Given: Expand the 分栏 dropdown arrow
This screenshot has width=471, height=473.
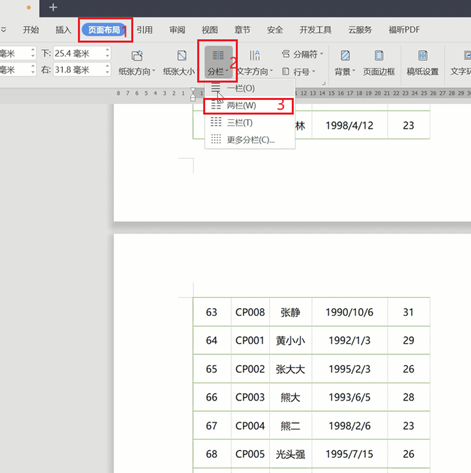Looking at the screenshot, I should 227,71.
